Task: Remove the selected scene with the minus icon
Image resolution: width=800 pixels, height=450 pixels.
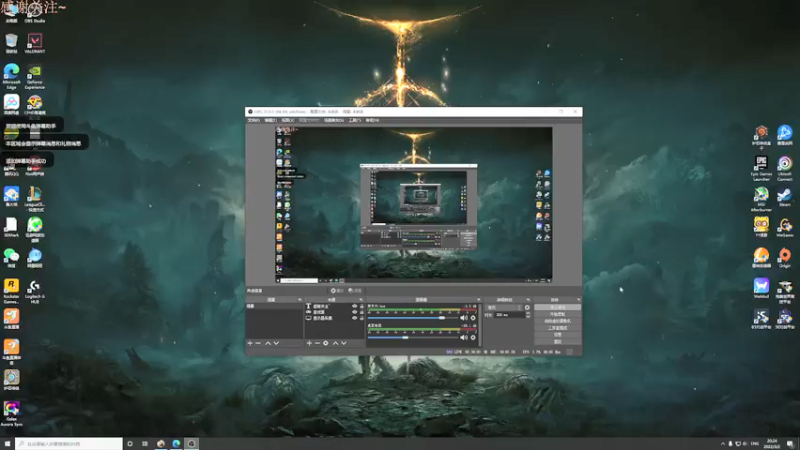Action: [x=258, y=343]
